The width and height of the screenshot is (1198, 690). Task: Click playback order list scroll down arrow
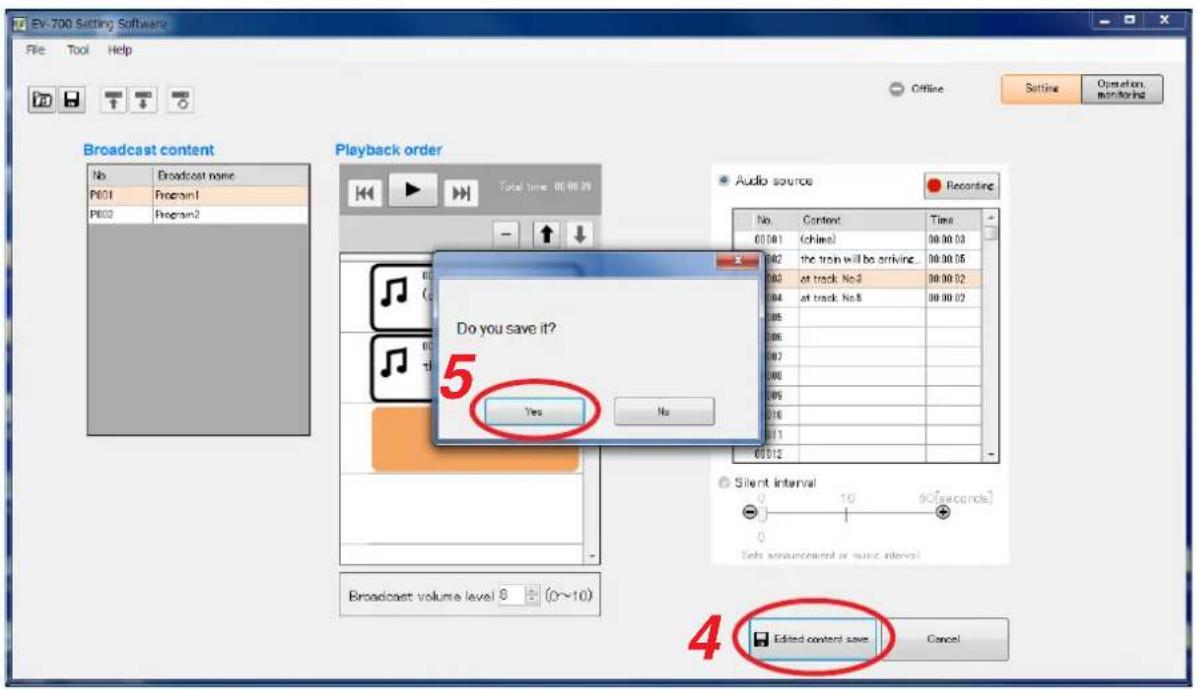(592, 556)
